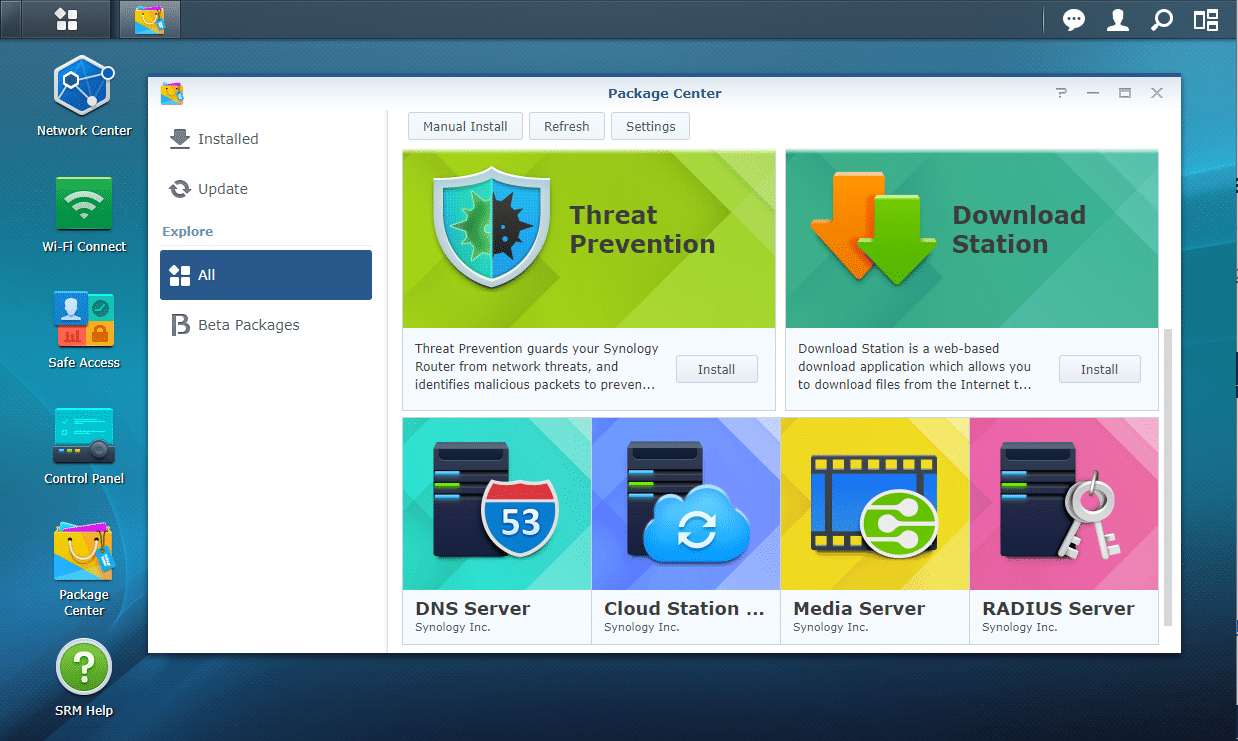Screen dimensions: 1238x741
Task: Open the DNS Server package tile
Action: [x=497, y=530]
